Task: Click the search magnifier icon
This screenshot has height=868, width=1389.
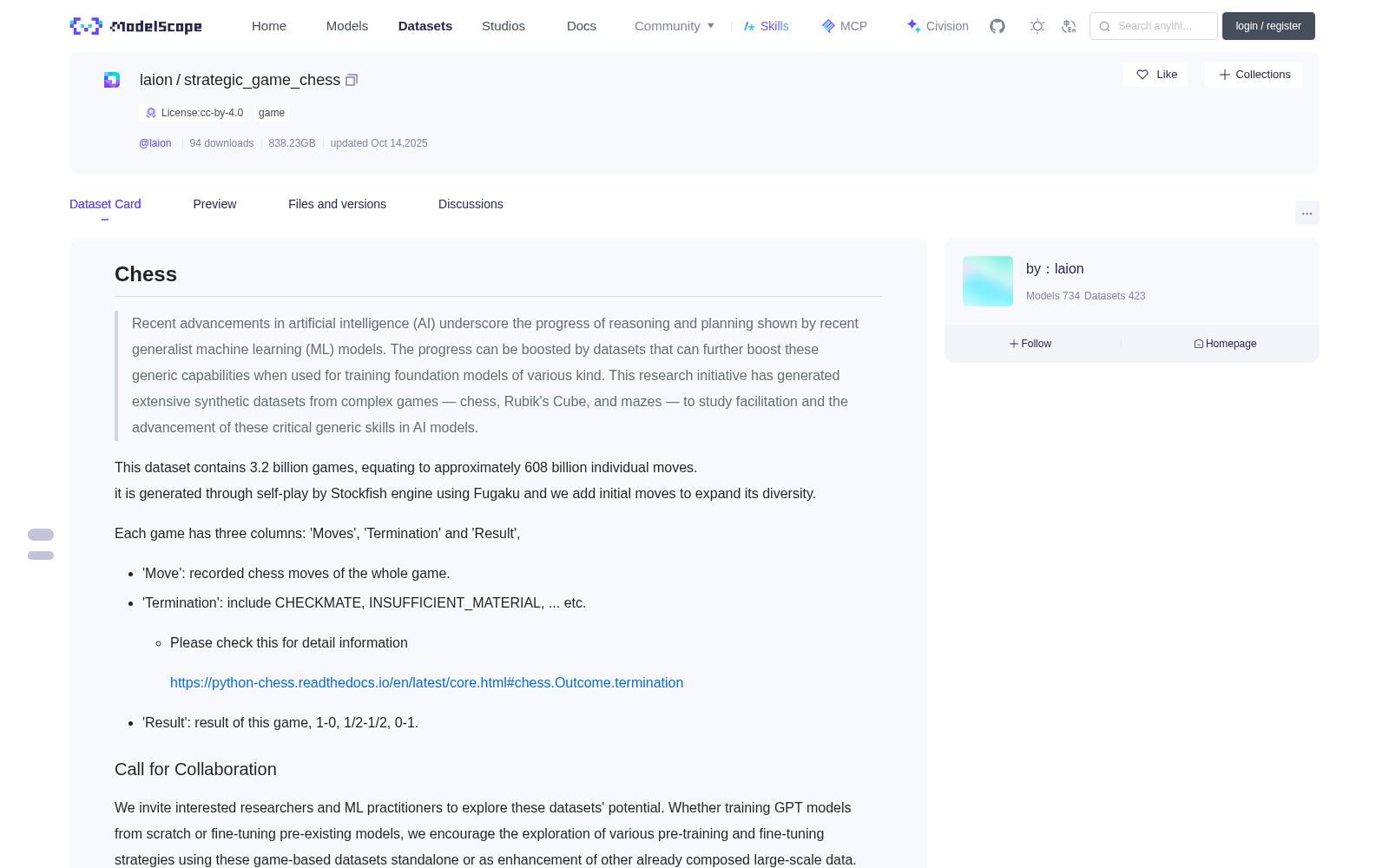Action: (1104, 26)
